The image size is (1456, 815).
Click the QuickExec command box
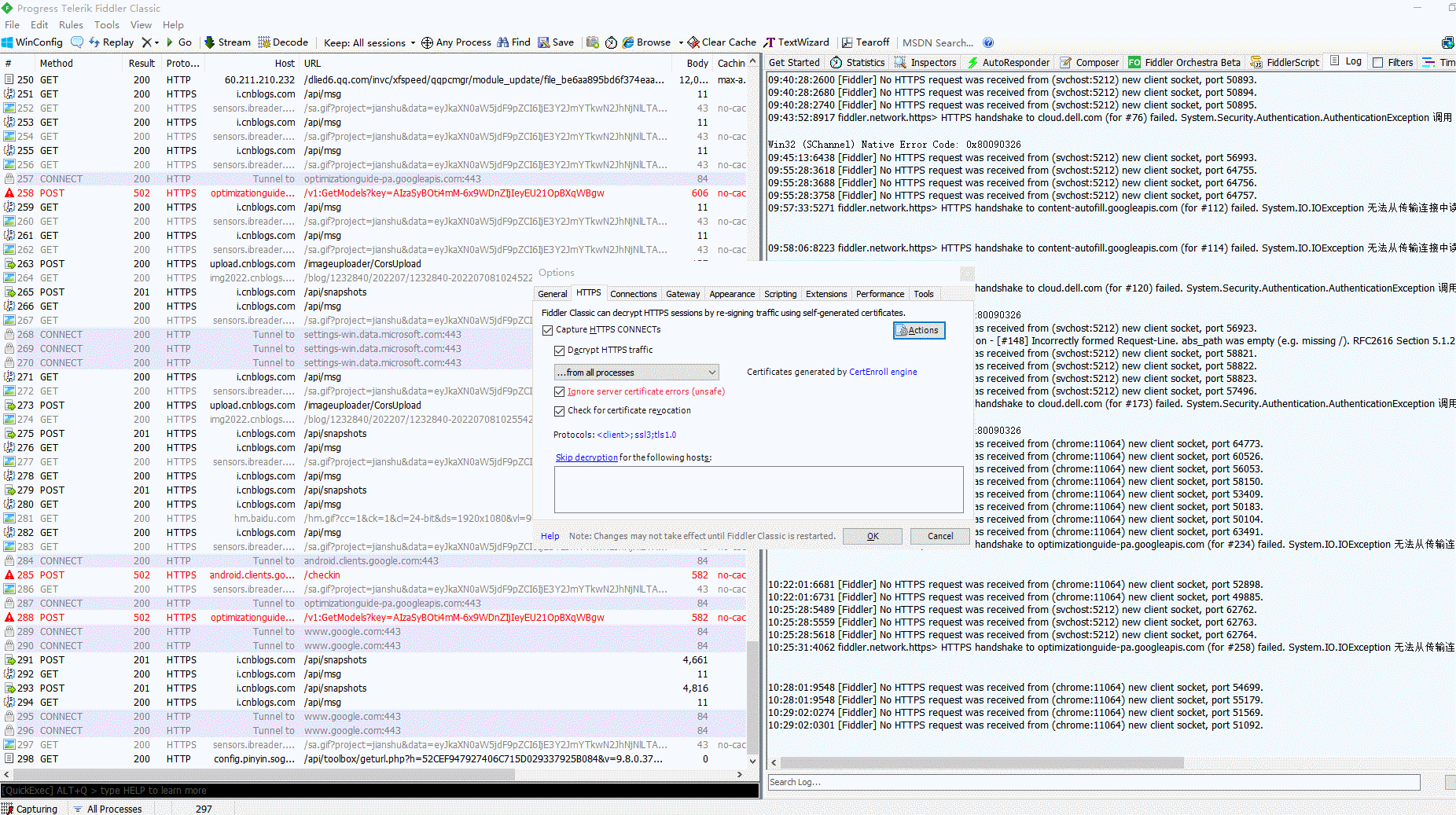click(x=380, y=791)
